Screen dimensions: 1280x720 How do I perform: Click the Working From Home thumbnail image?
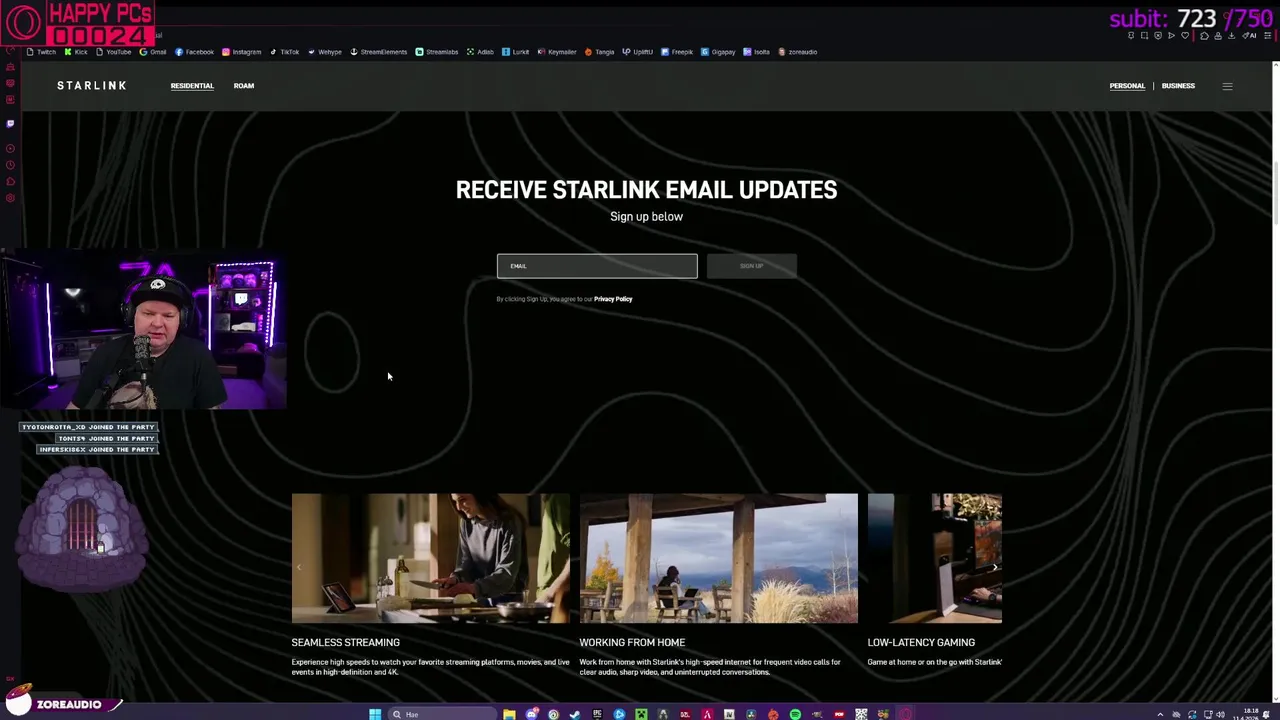pos(719,558)
